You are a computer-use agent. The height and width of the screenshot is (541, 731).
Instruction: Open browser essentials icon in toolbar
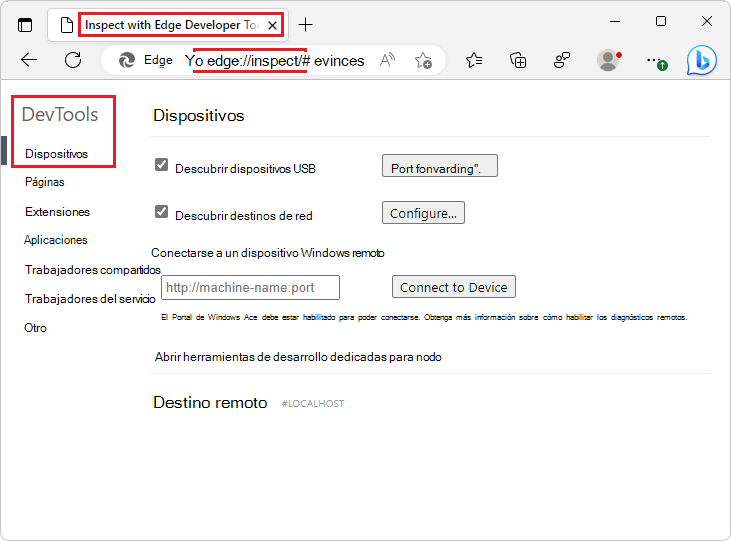click(x=562, y=60)
